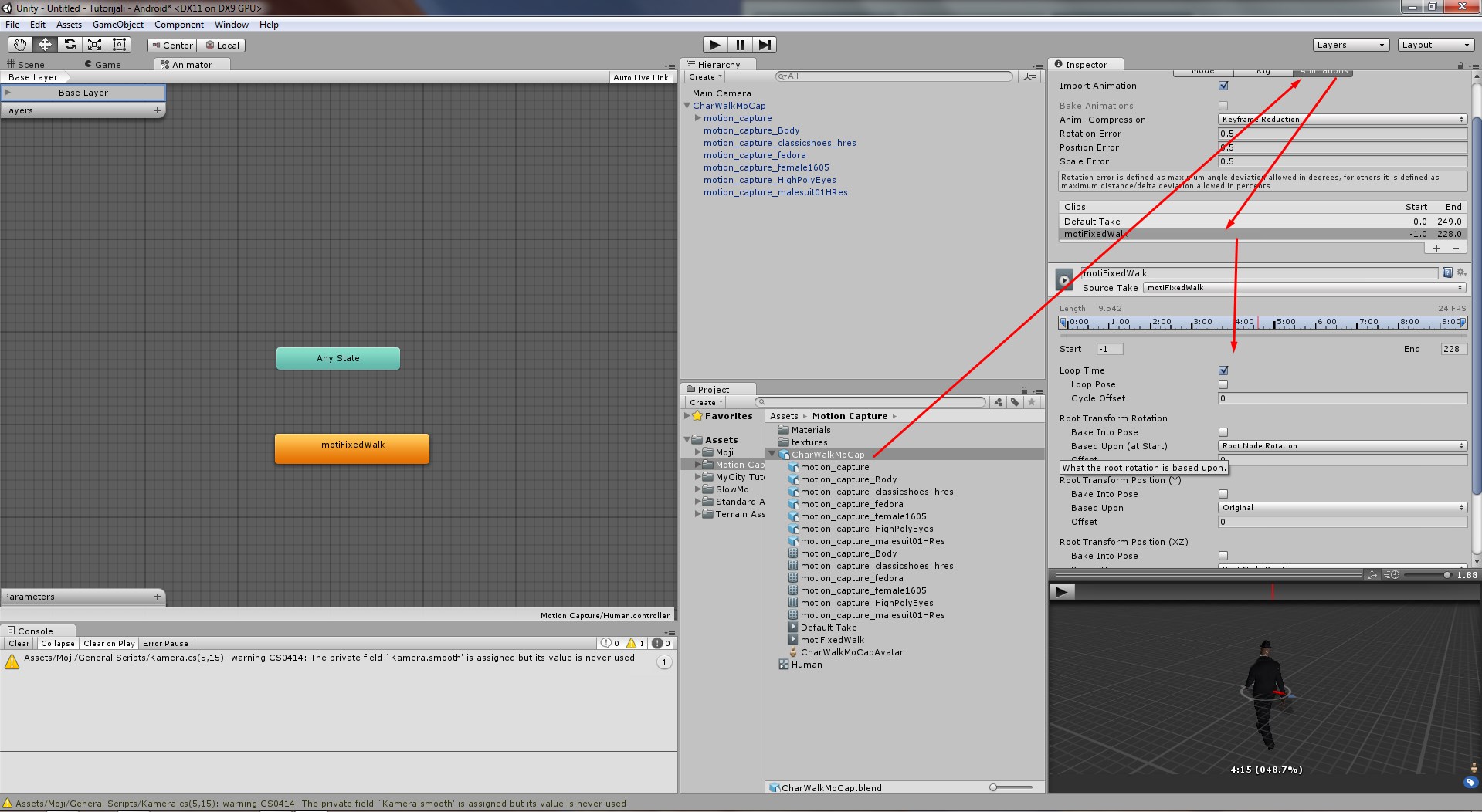Click the Step frame button
The height and width of the screenshot is (812, 1482).
[x=764, y=45]
